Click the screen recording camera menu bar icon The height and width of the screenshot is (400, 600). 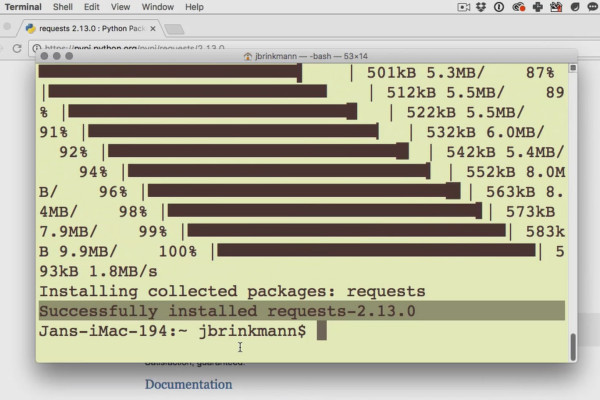pyautogui.click(x=463, y=7)
